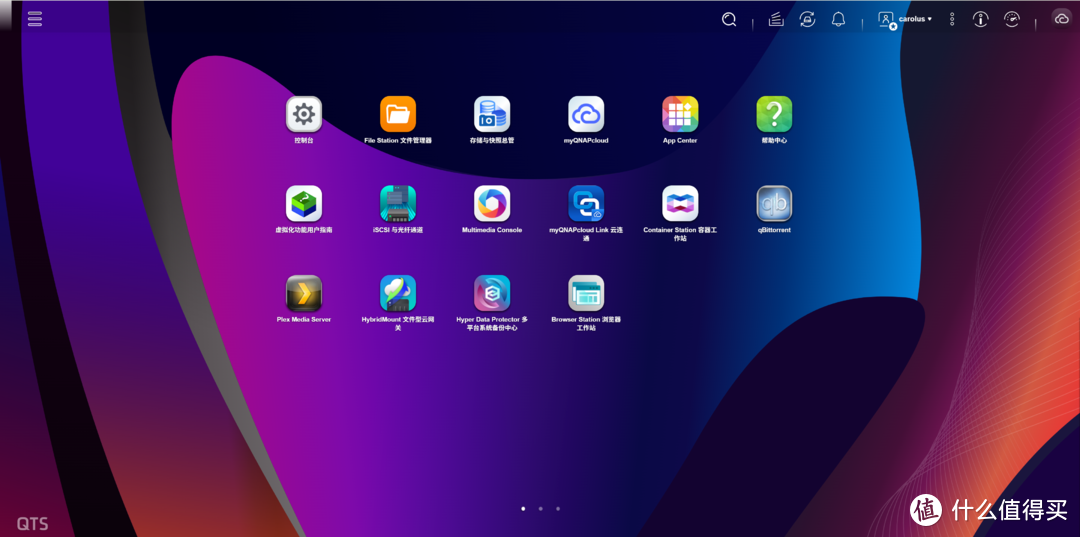Open Multimedia Console
Viewport: 1080px width, 537px height.
[x=492, y=204]
